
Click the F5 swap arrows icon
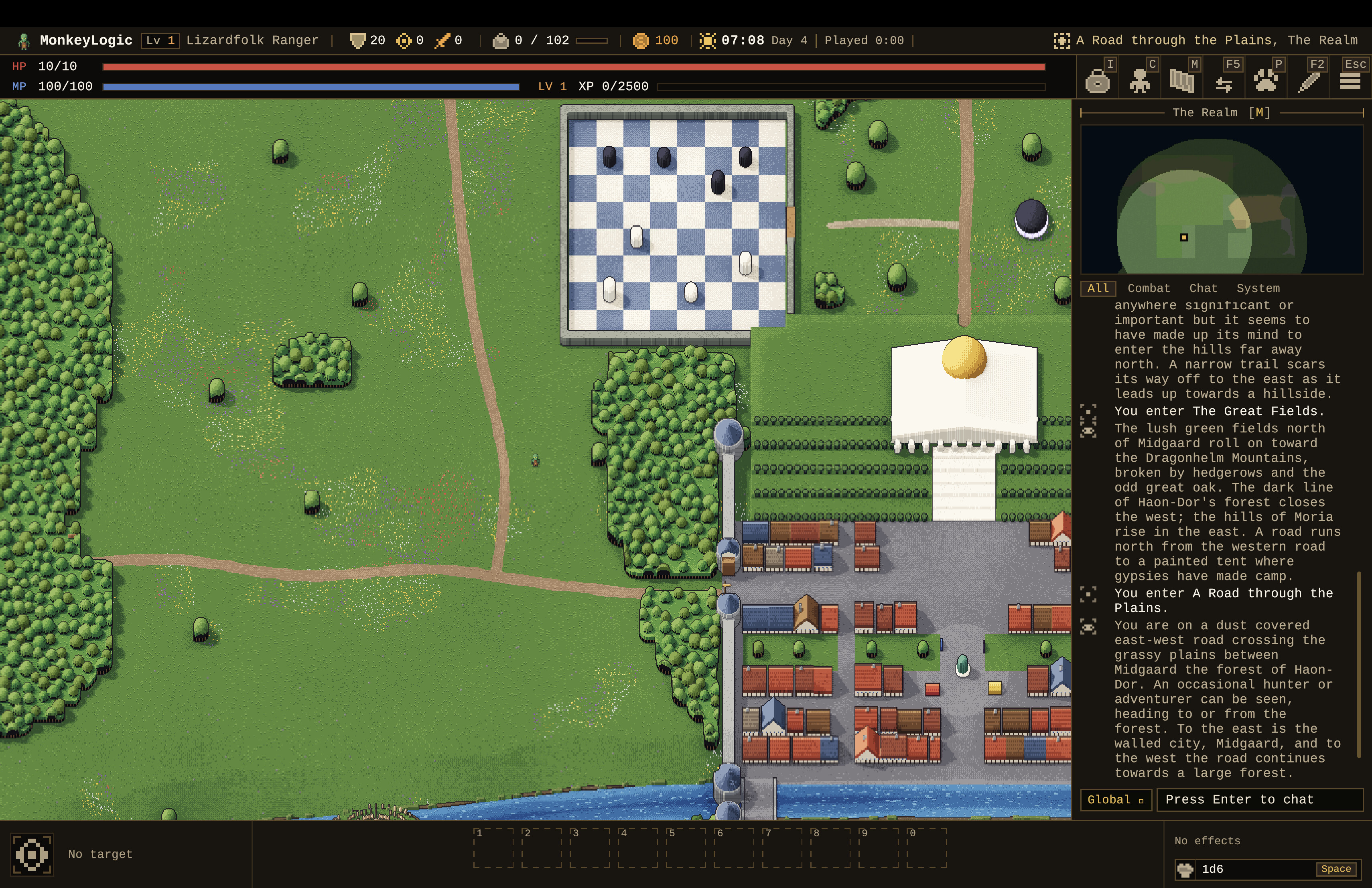point(1223,84)
